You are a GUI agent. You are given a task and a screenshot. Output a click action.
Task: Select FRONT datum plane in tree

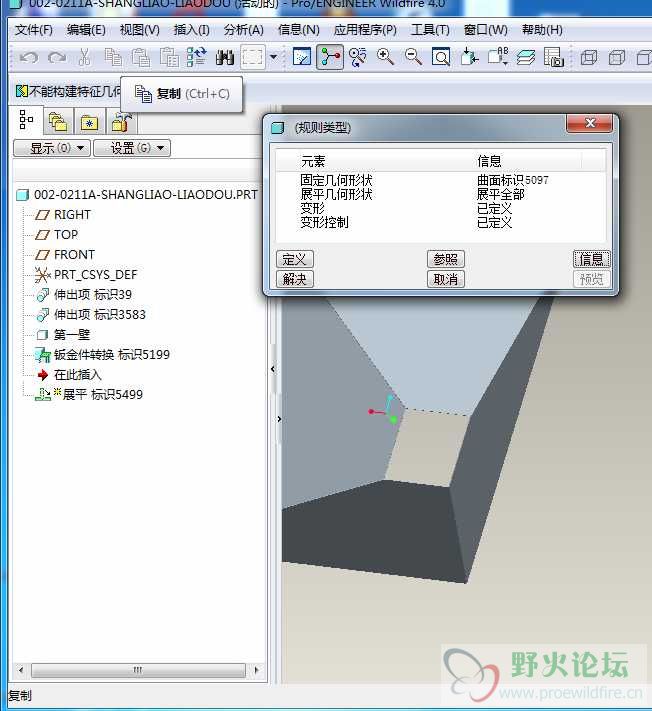point(65,254)
